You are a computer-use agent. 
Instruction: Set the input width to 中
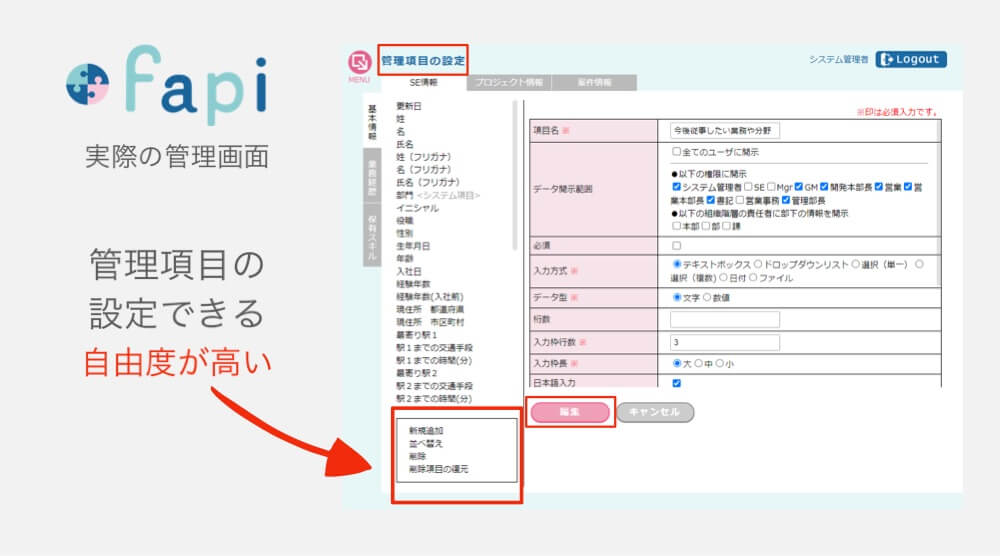700,364
